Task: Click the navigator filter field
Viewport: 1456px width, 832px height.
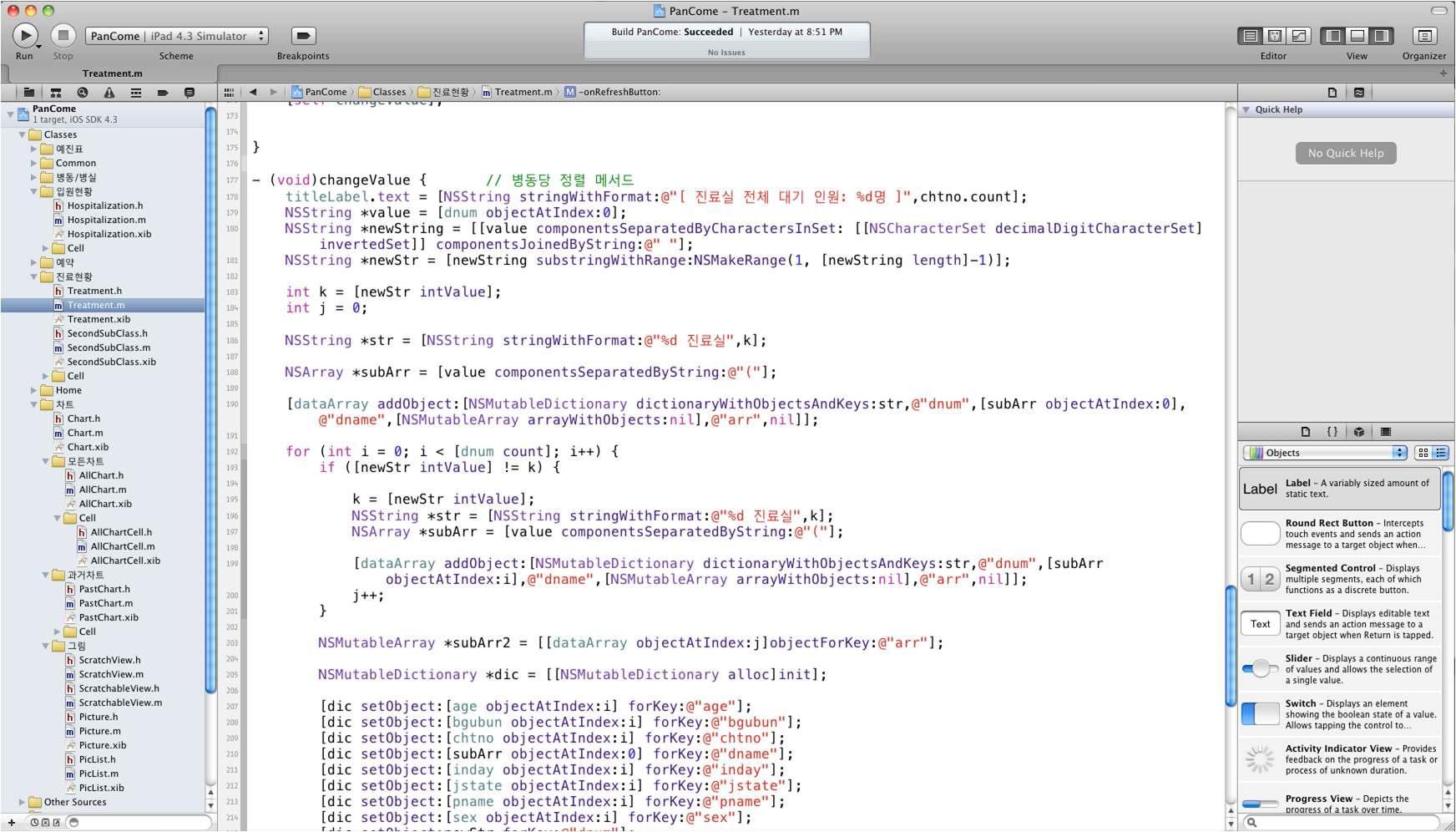Action: pos(139,823)
